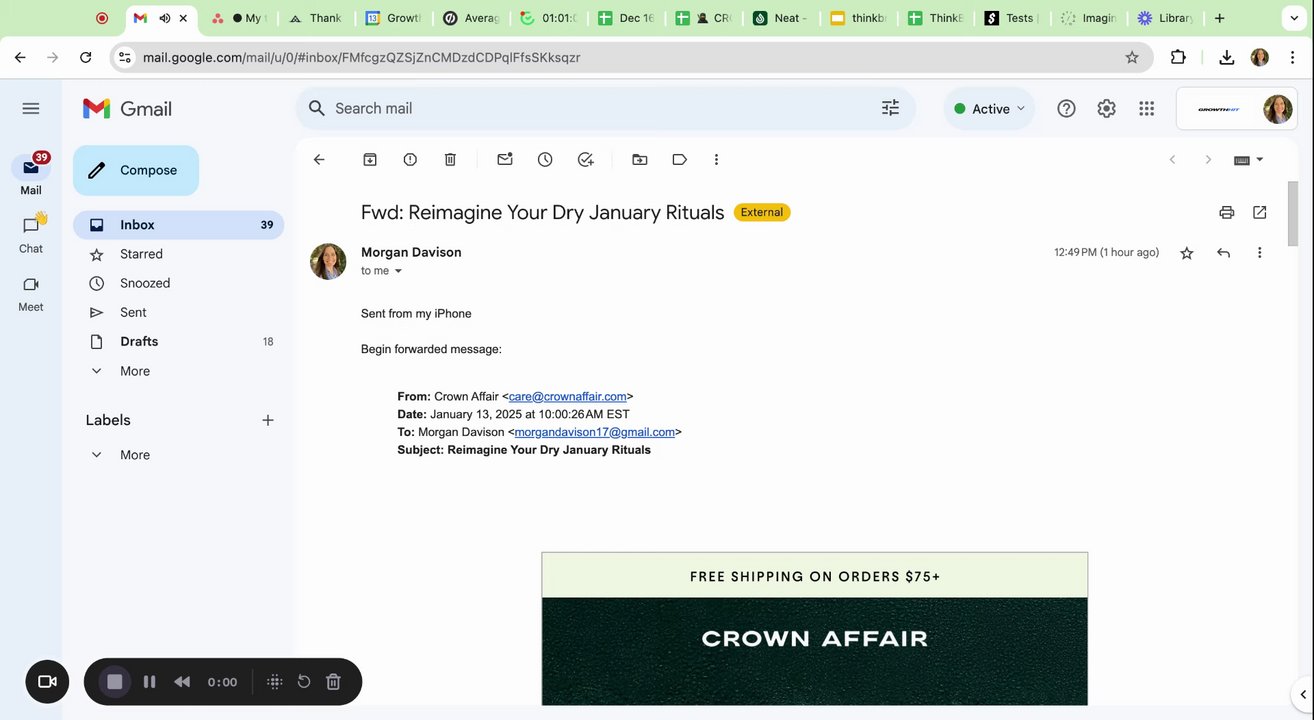
Task: Open email in a new window
Action: pos(1260,212)
